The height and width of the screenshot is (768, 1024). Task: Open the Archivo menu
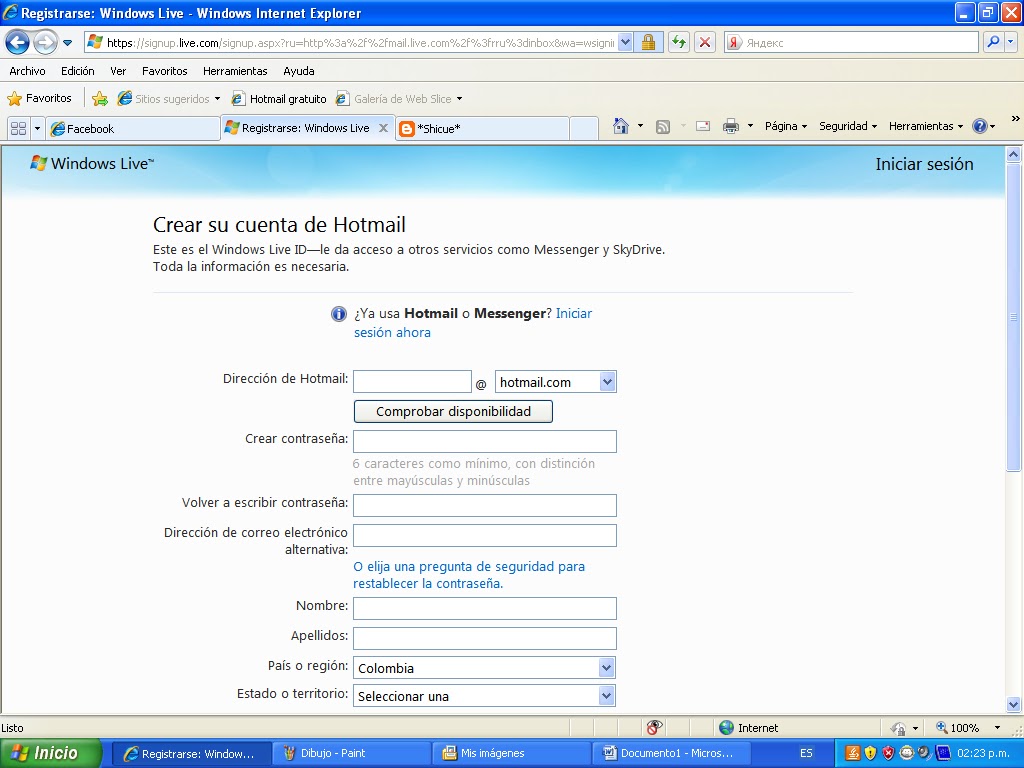27,71
